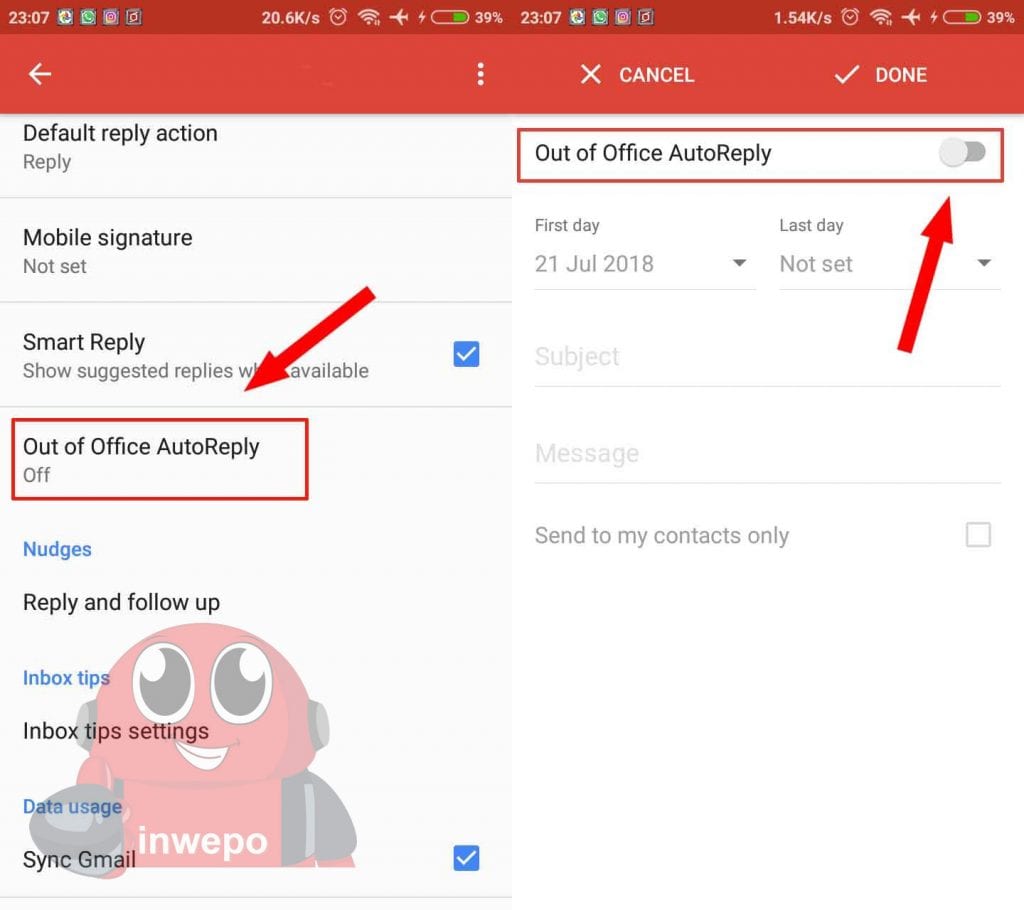Tap WhatsApp notification icon in left status bar

click(88, 17)
